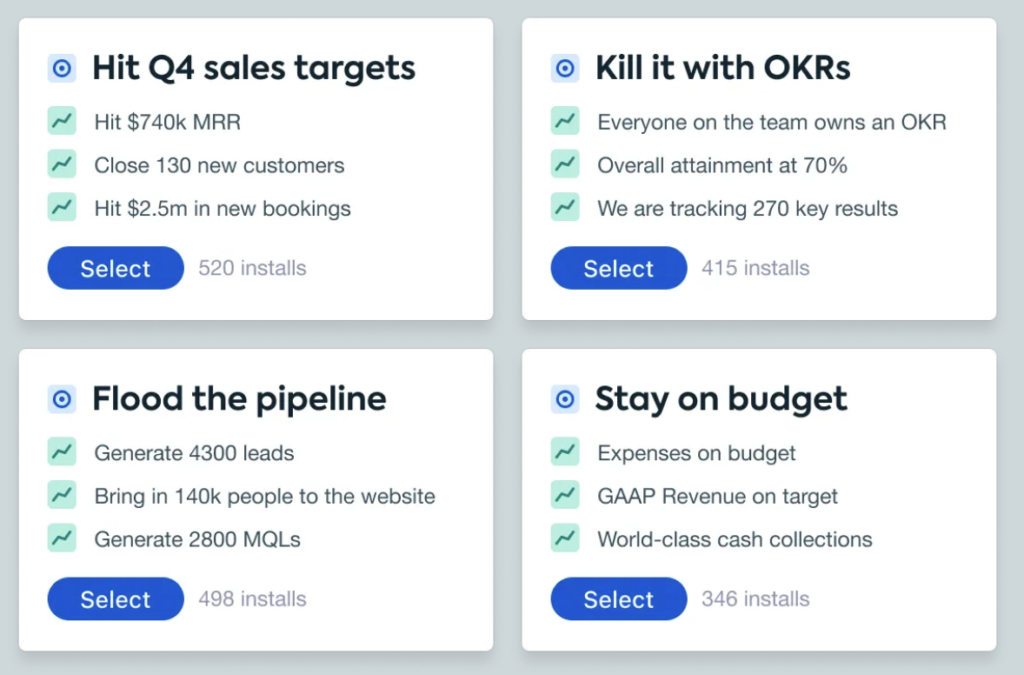1024x675 pixels.
Task: Click the text Hit $2.5m in new bookings
Action: point(222,209)
